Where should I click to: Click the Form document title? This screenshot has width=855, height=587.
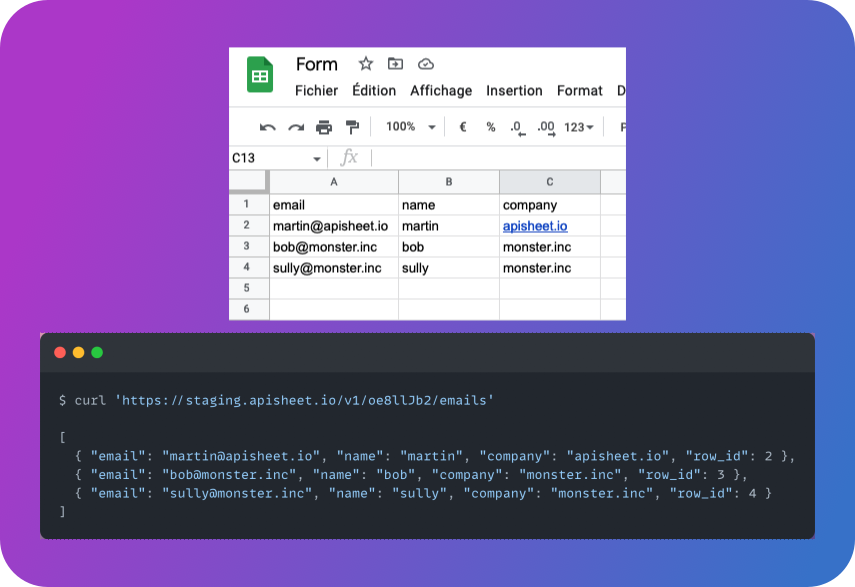click(317, 64)
